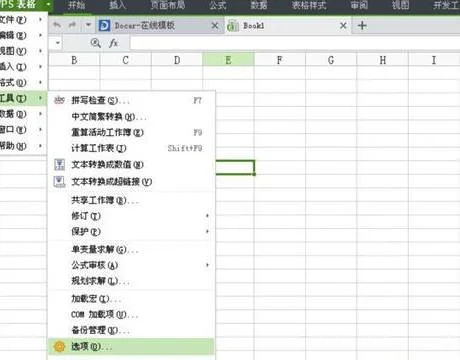Switch to the Book1 tab
460x360 pixels.
point(287,26)
